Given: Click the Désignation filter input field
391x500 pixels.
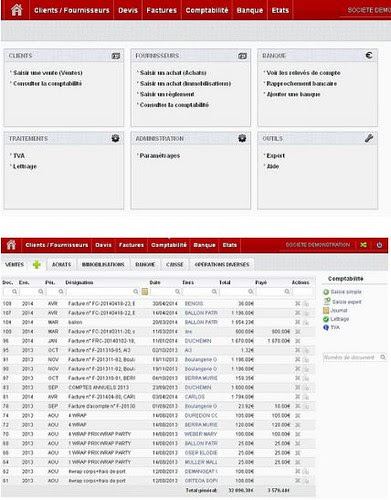Looking at the screenshot, I should (103, 292).
